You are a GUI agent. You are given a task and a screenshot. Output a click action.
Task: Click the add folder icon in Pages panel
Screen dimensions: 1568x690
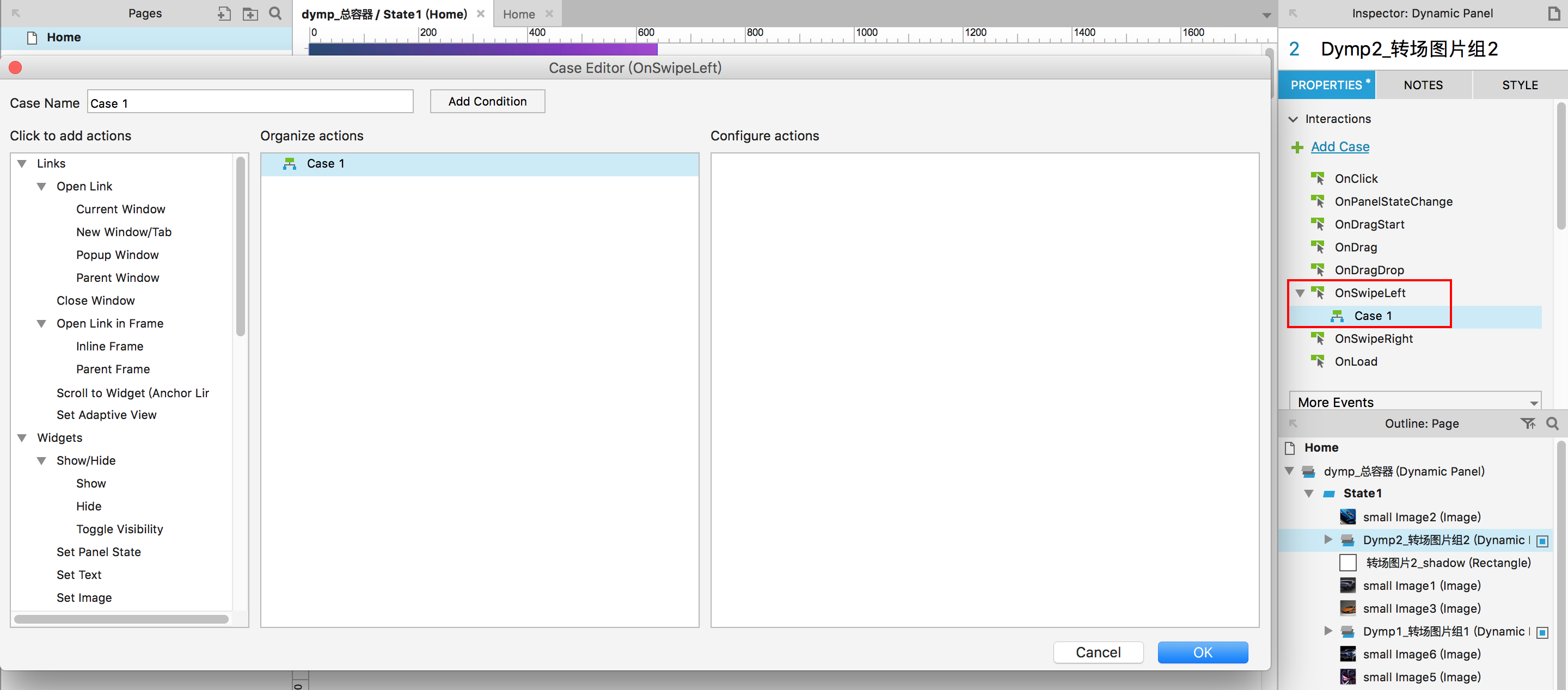(x=249, y=14)
